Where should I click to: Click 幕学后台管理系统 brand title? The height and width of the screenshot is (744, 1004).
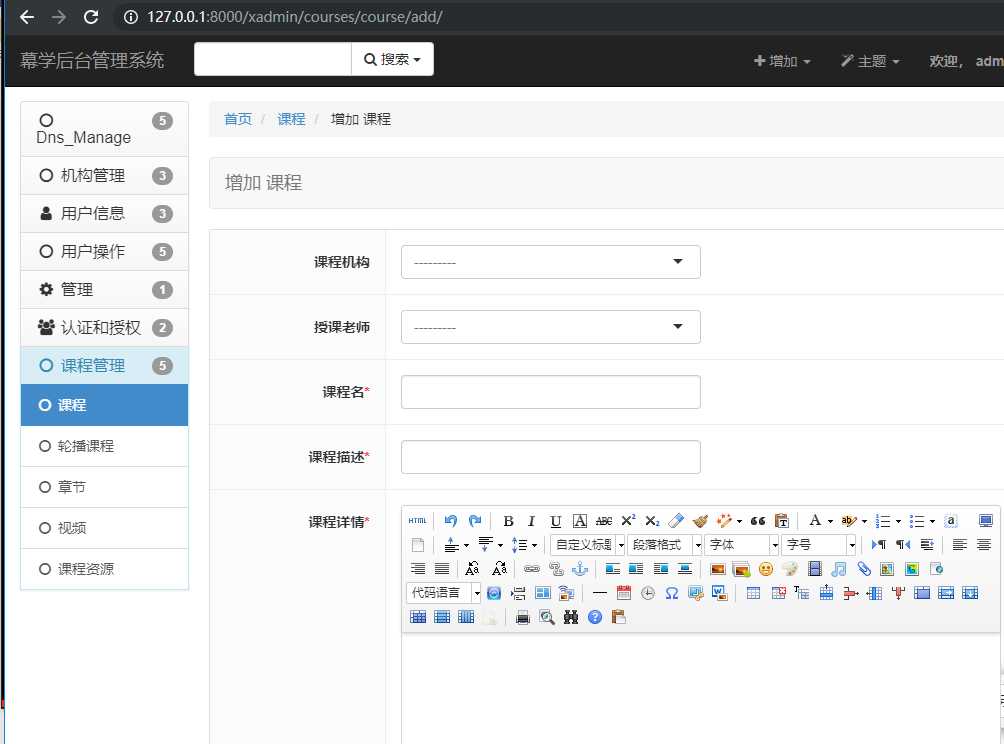(x=92, y=60)
